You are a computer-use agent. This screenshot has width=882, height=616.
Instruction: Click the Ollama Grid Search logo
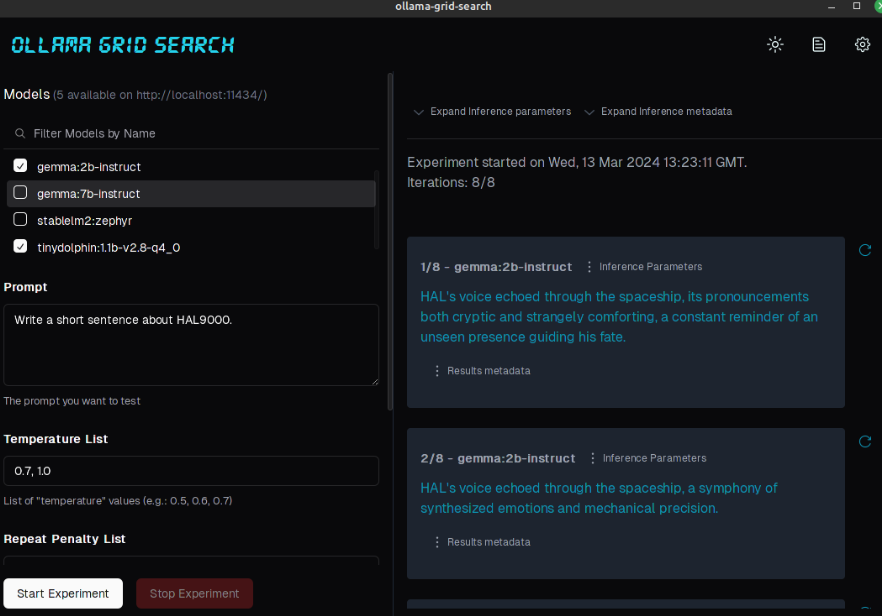123,45
